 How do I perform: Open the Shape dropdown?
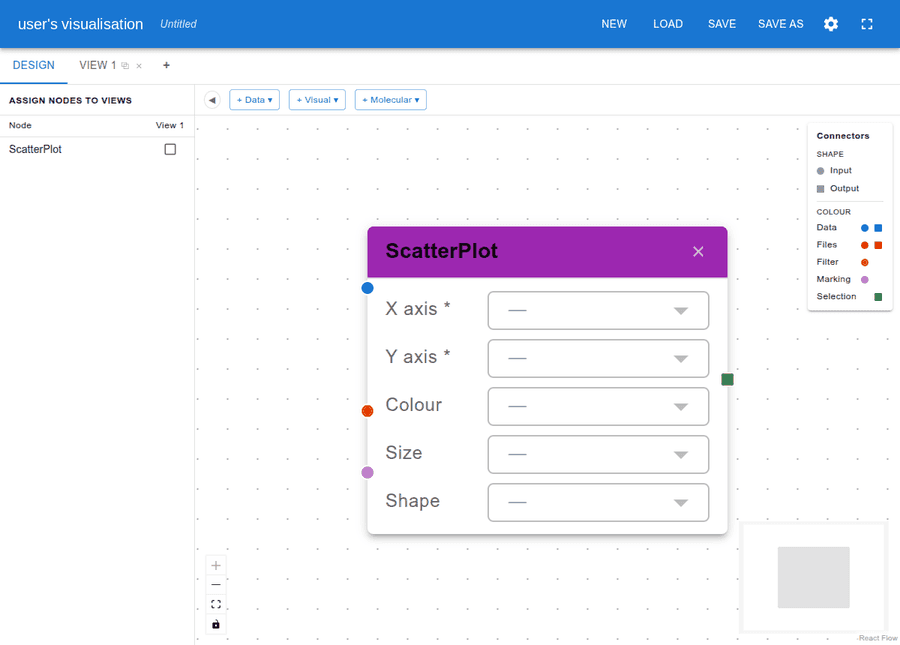(598, 503)
